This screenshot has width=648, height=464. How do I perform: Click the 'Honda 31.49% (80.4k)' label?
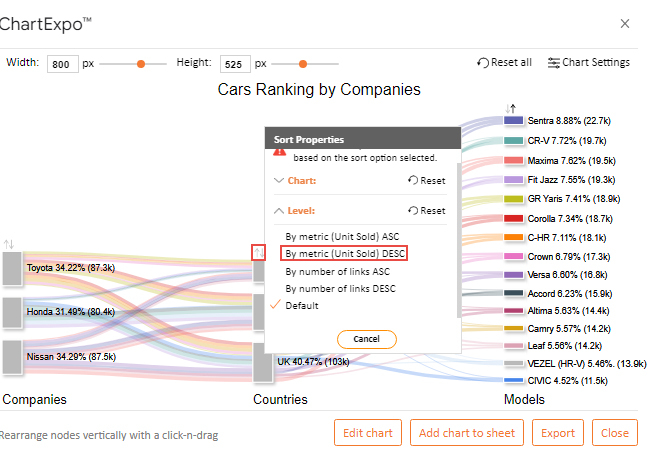(71, 312)
